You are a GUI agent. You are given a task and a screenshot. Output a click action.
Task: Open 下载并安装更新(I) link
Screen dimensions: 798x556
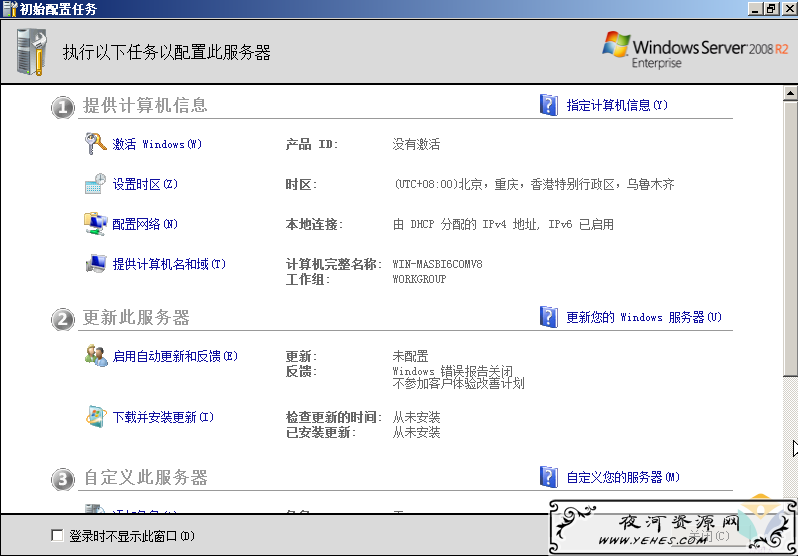coord(163,418)
